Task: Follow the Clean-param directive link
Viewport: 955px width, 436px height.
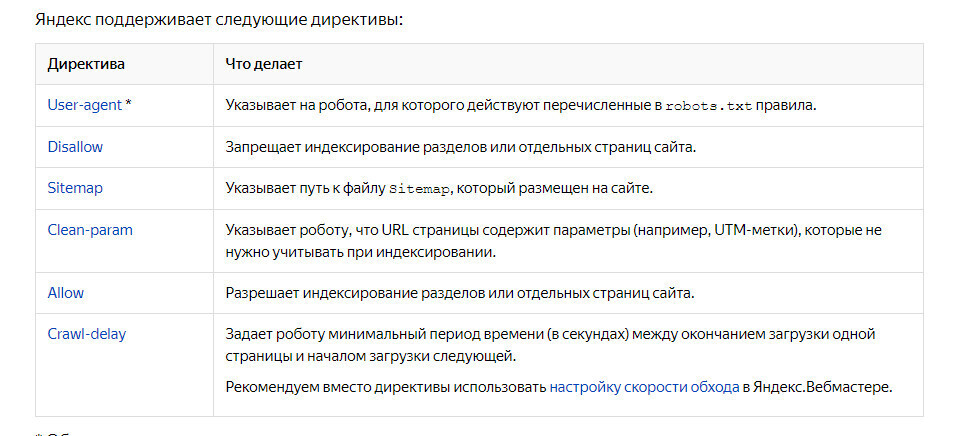Action: pos(90,229)
